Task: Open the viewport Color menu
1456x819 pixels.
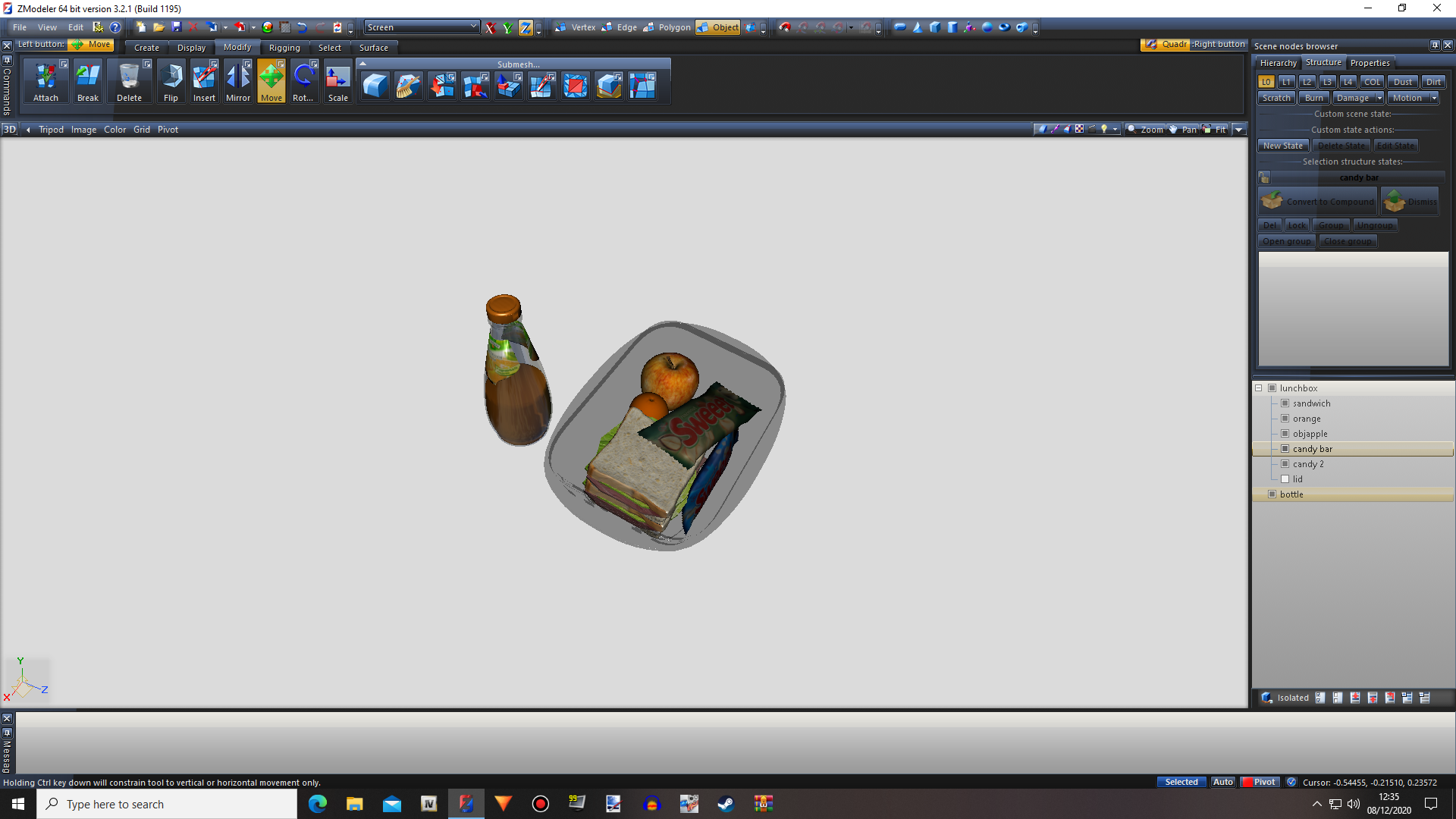Action: click(115, 130)
